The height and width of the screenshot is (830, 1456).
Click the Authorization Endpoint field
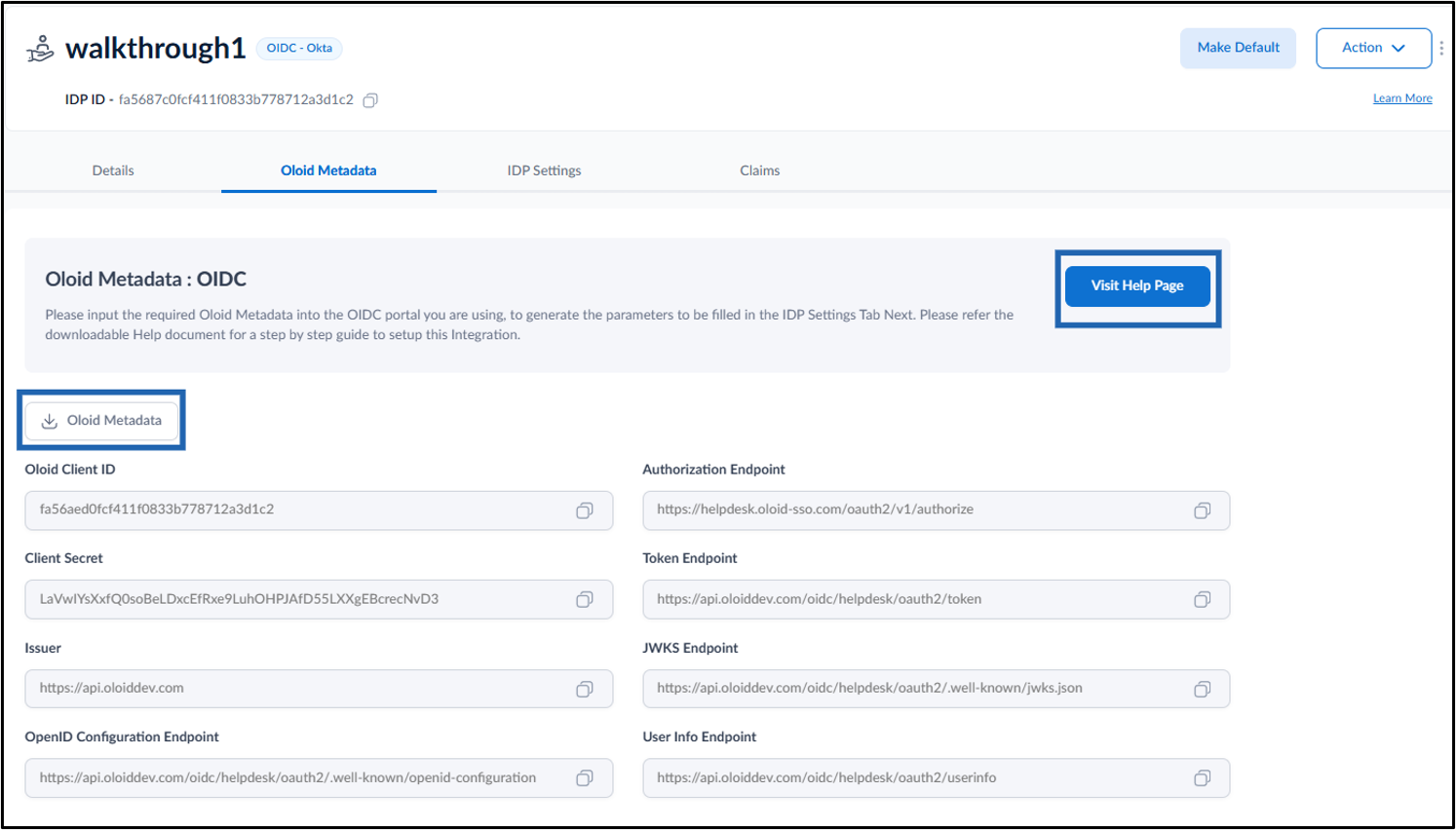click(936, 510)
